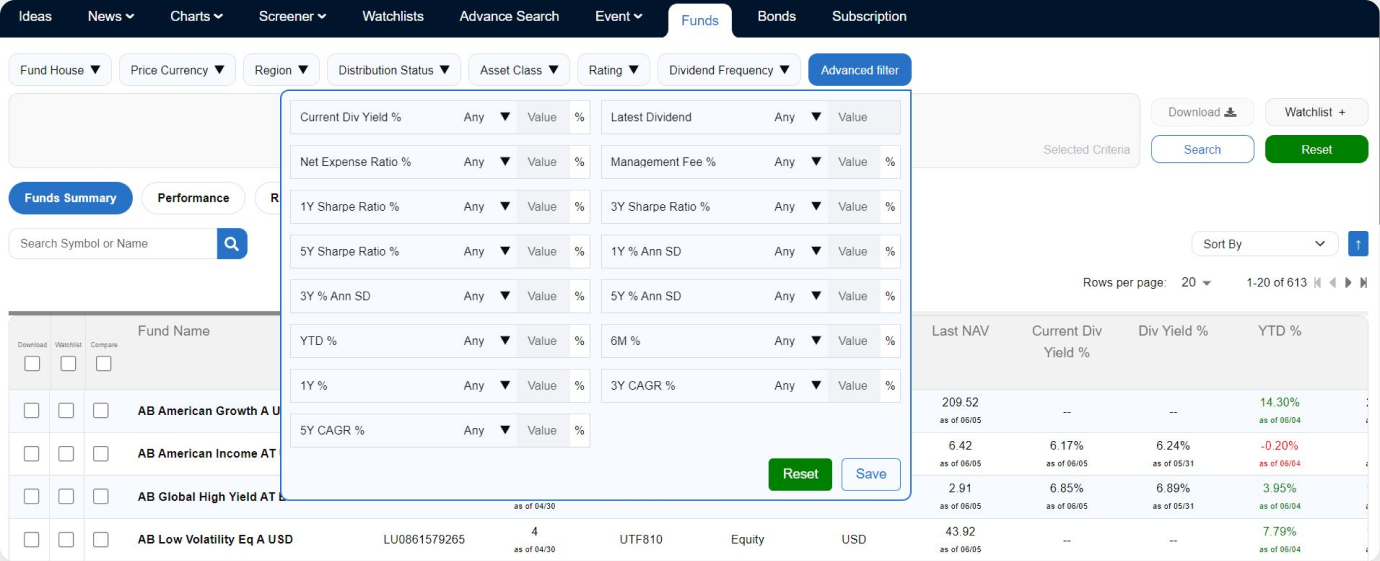Click Value field for 1Y Sharpe Ratio %
1380x561 pixels.
543,207
